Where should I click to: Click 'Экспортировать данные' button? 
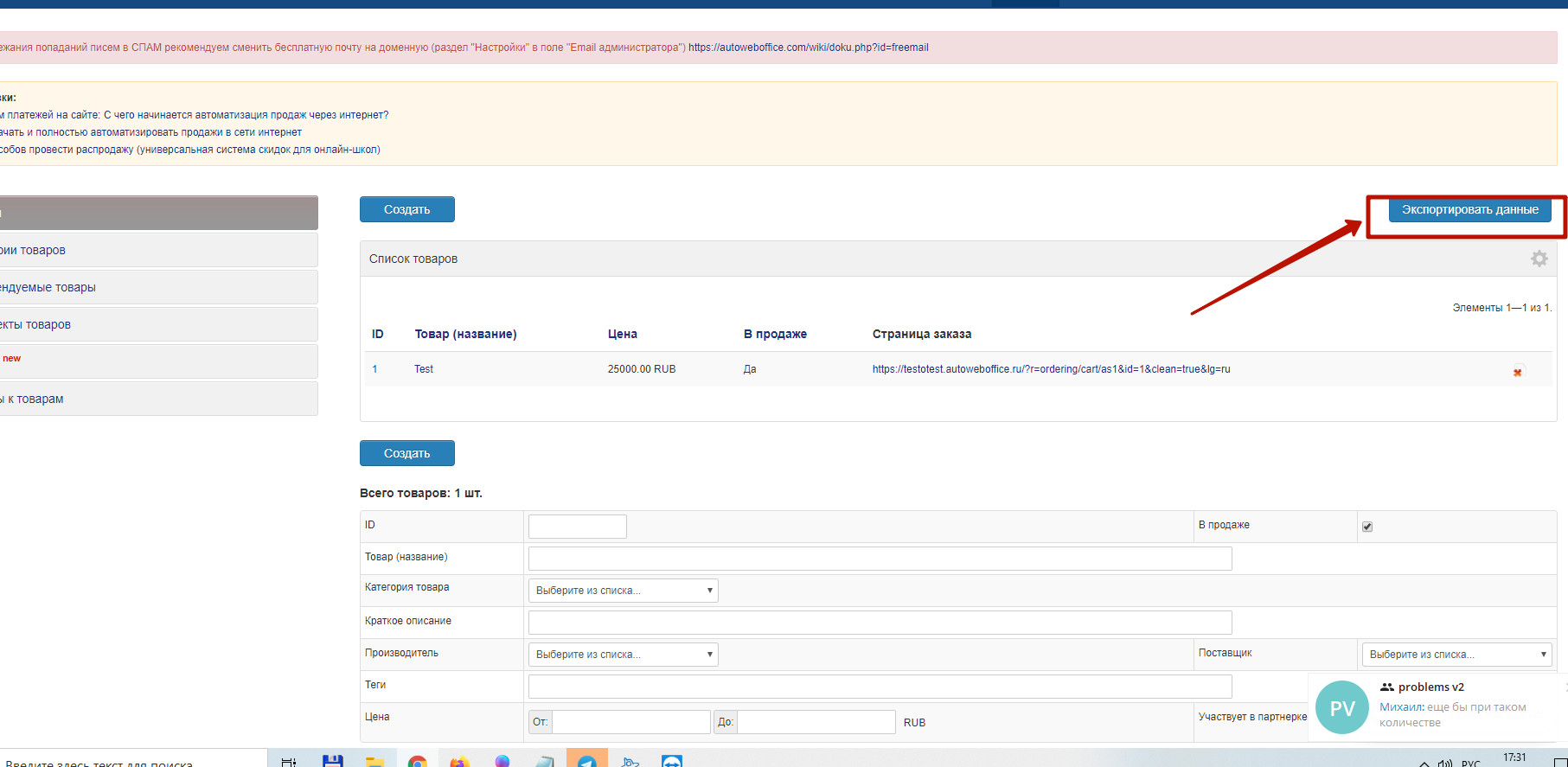pyautogui.click(x=1469, y=210)
